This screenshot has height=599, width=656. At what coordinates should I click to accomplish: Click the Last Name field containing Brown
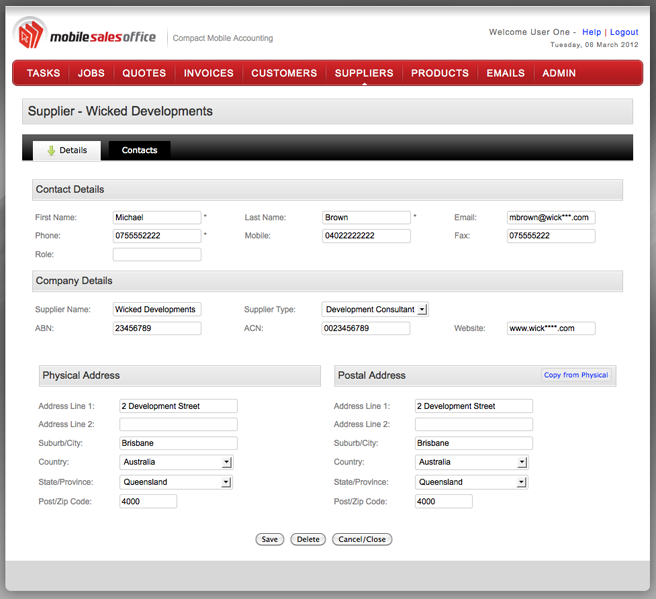click(366, 218)
